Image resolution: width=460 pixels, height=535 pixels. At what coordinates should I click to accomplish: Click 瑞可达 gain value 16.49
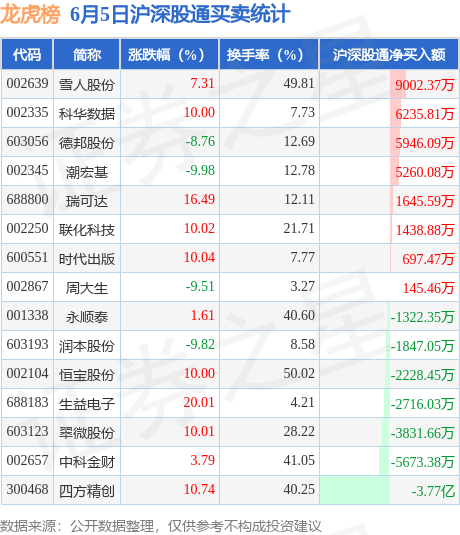[199, 200]
